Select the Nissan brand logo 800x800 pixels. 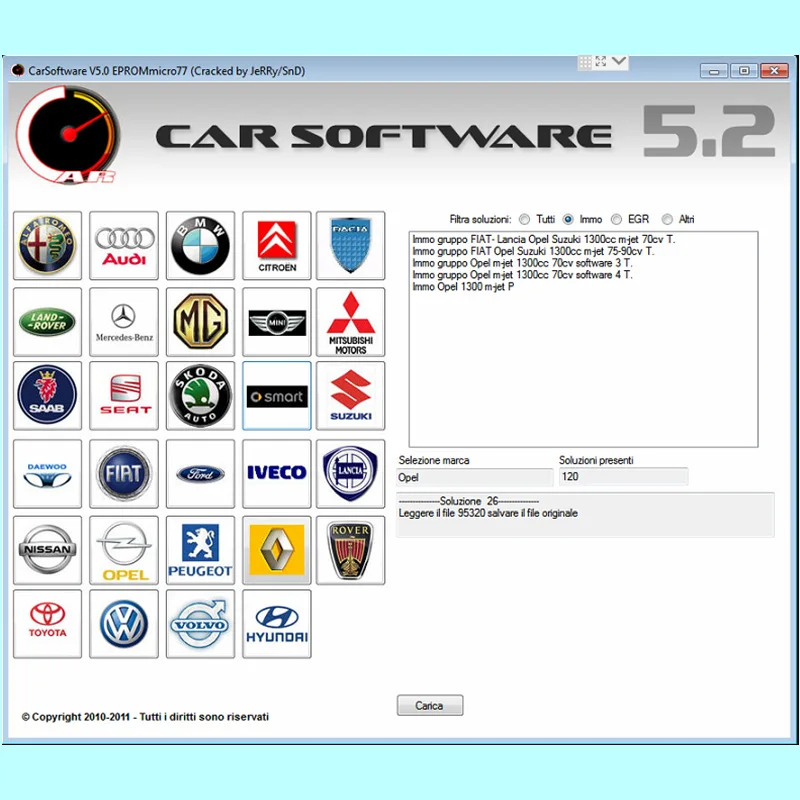(x=47, y=550)
